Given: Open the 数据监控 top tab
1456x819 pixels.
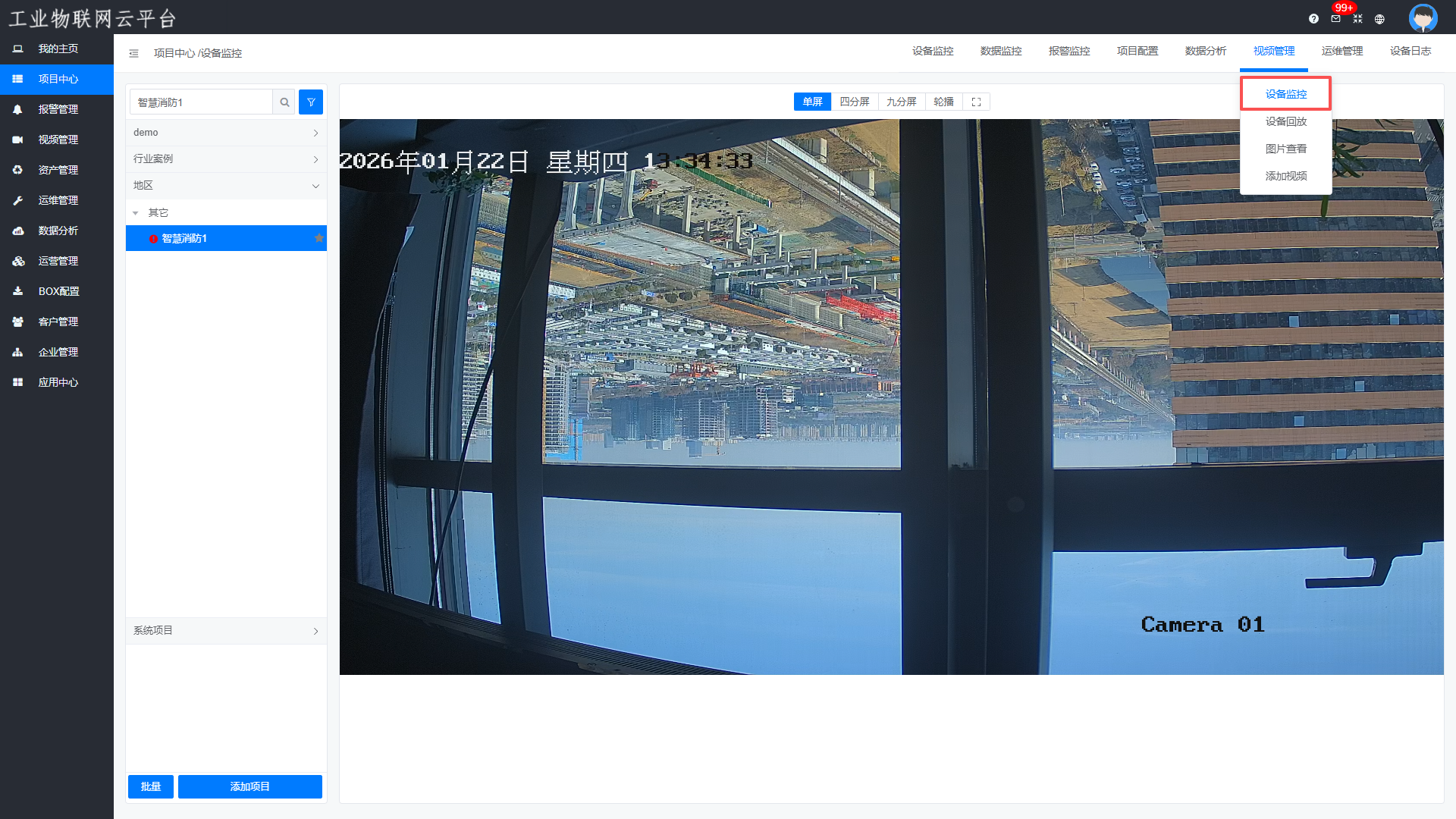Looking at the screenshot, I should (1000, 51).
